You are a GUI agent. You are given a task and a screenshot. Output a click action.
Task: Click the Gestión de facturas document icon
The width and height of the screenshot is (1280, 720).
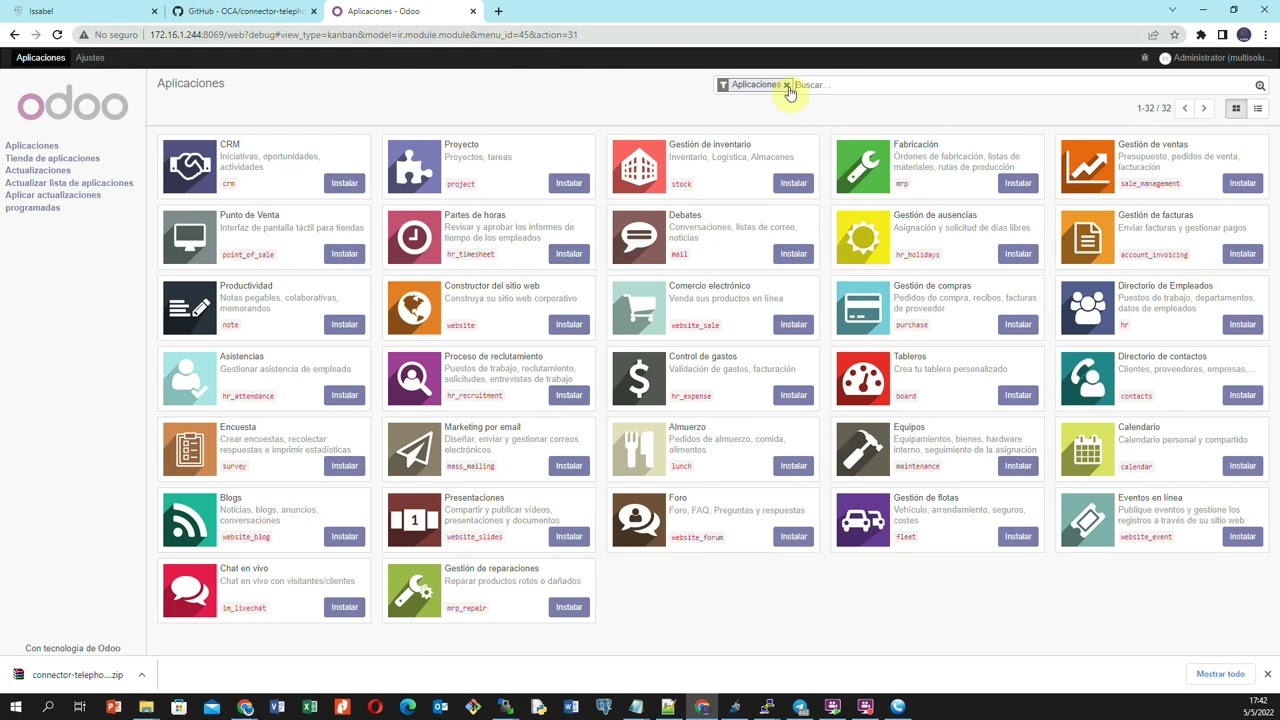[1088, 237]
